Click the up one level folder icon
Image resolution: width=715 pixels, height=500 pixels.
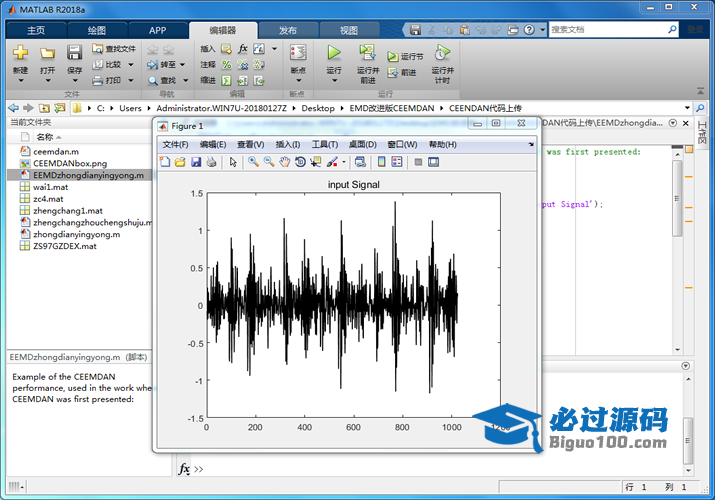tap(44, 108)
